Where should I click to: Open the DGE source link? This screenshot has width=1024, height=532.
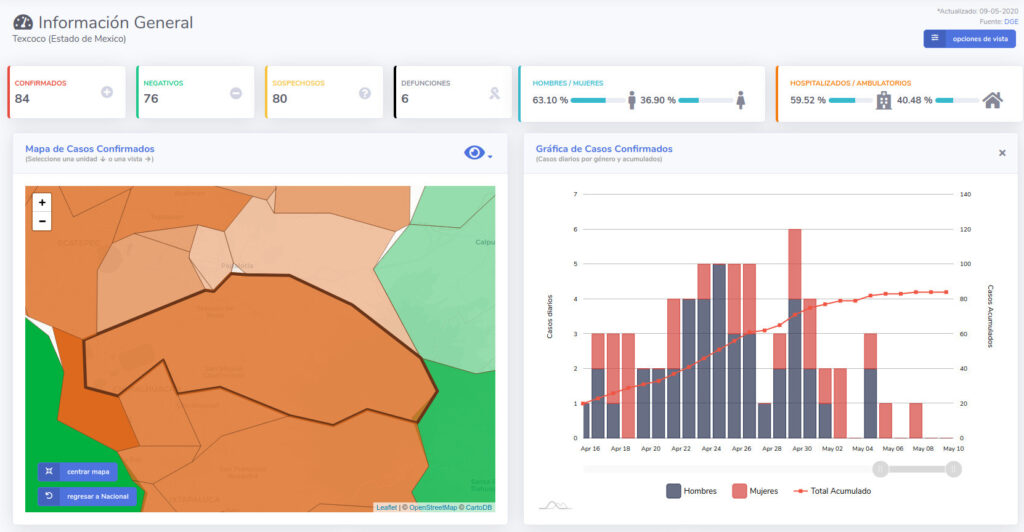pyautogui.click(x=1010, y=21)
